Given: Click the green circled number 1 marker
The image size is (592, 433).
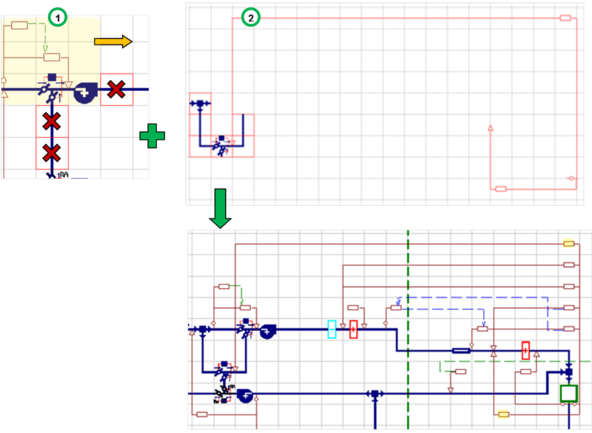Looking at the screenshot, I should pos(57,17).
